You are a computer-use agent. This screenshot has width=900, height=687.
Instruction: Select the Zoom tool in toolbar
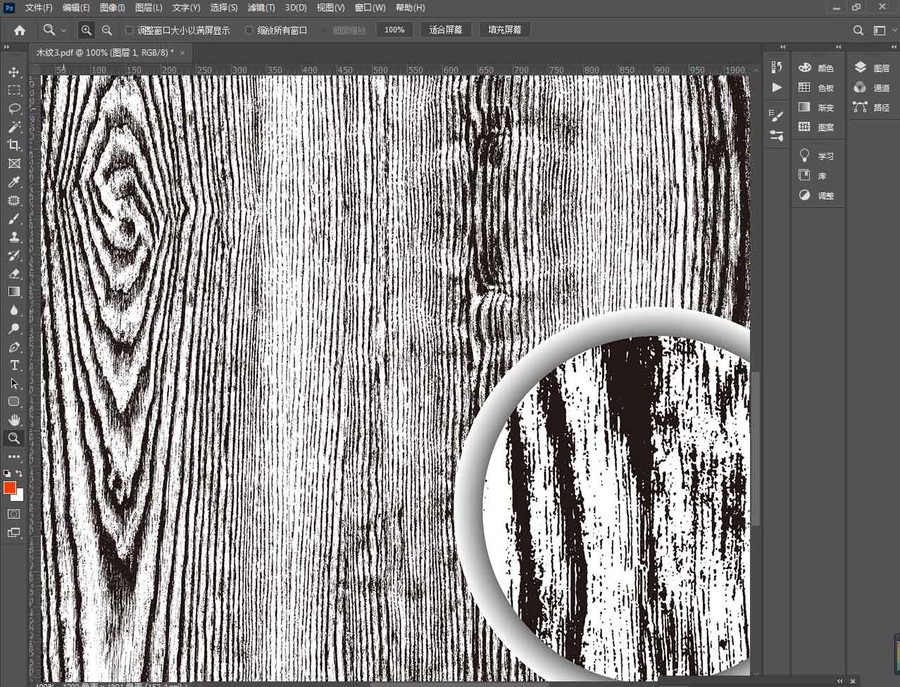coord(14,438)
